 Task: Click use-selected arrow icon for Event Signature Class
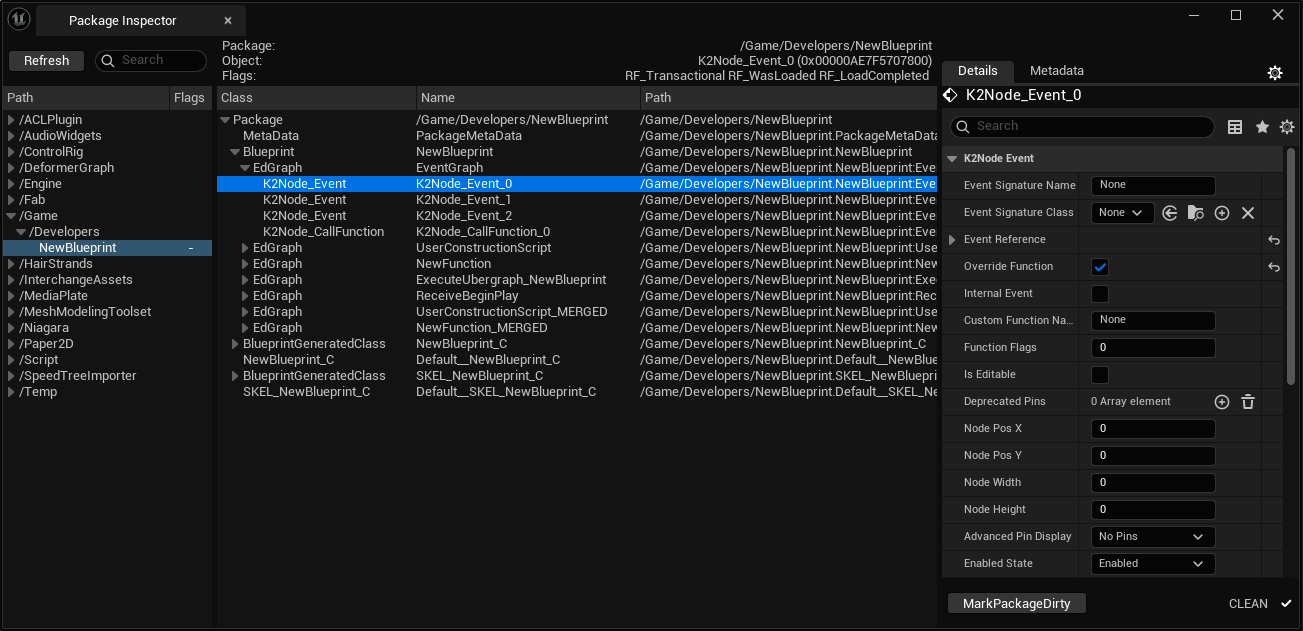pos(1169,213)
